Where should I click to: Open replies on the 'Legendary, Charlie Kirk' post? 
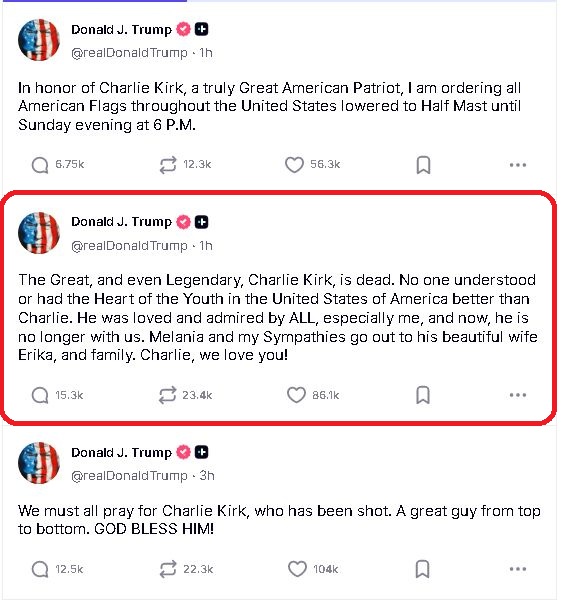point(40,395)
